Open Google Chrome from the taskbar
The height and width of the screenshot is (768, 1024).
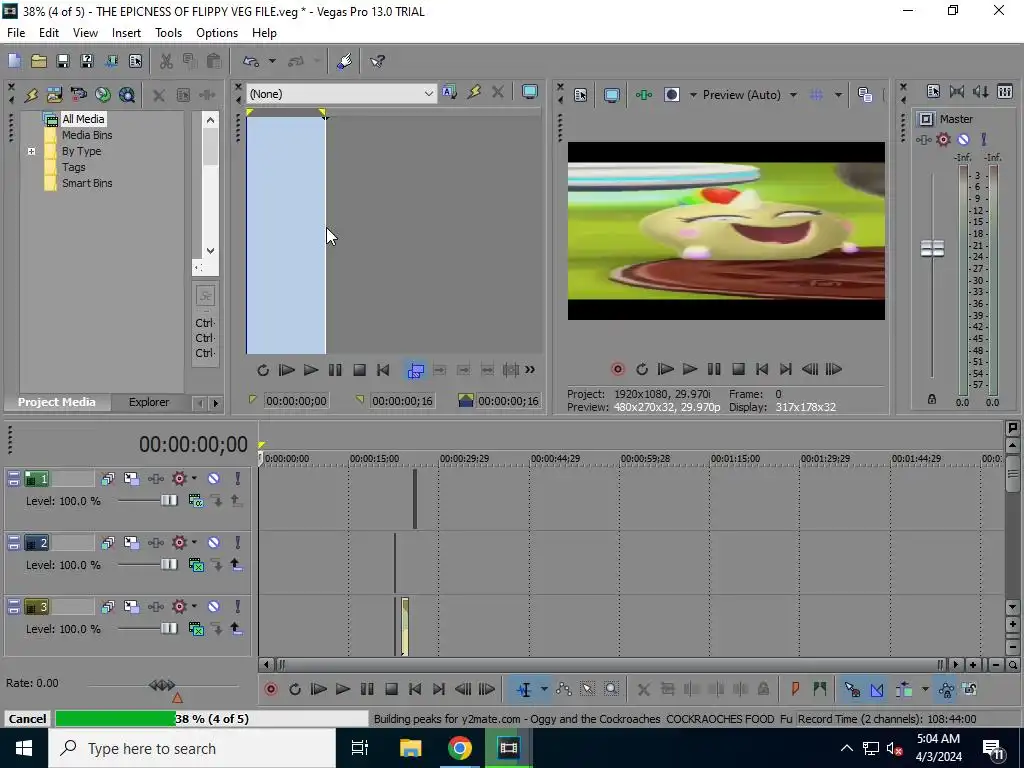coord(460,748)
